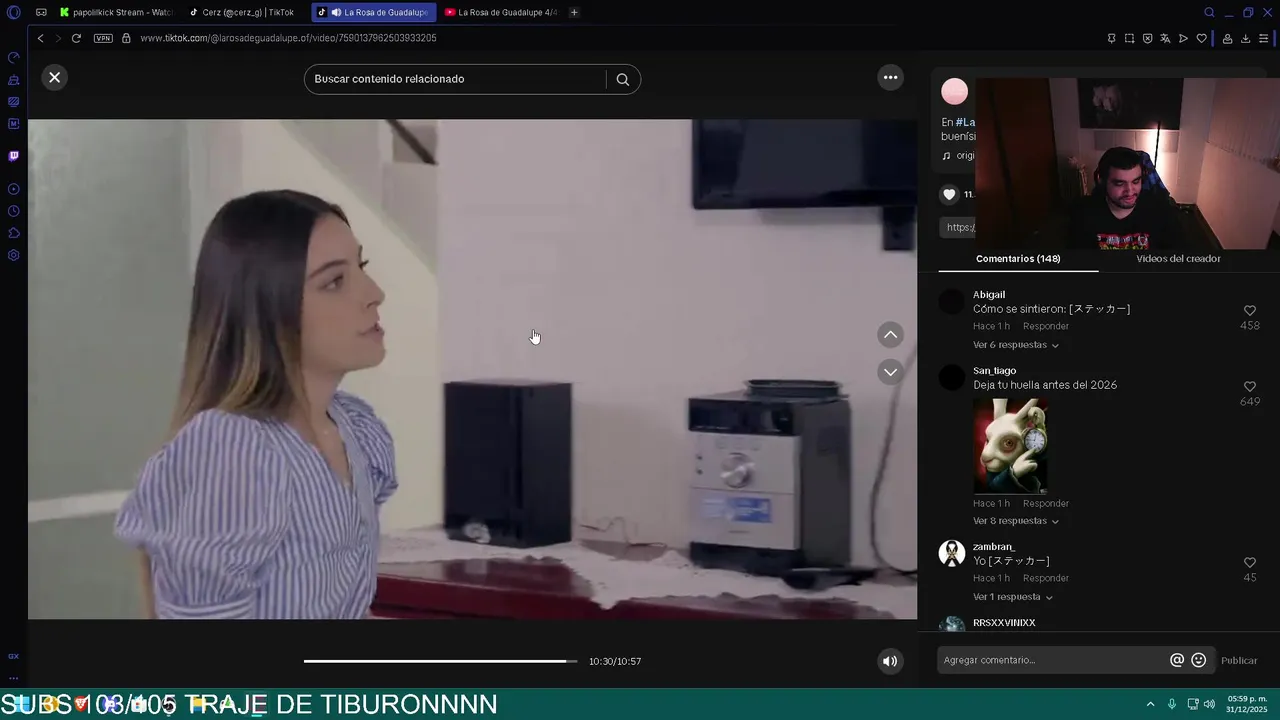Image resolution: width=1280 pixels, height=720 pixels.
Task: Switch to the Cerz (@cerz_g) TikTok tab
Action: coord(244,12)
